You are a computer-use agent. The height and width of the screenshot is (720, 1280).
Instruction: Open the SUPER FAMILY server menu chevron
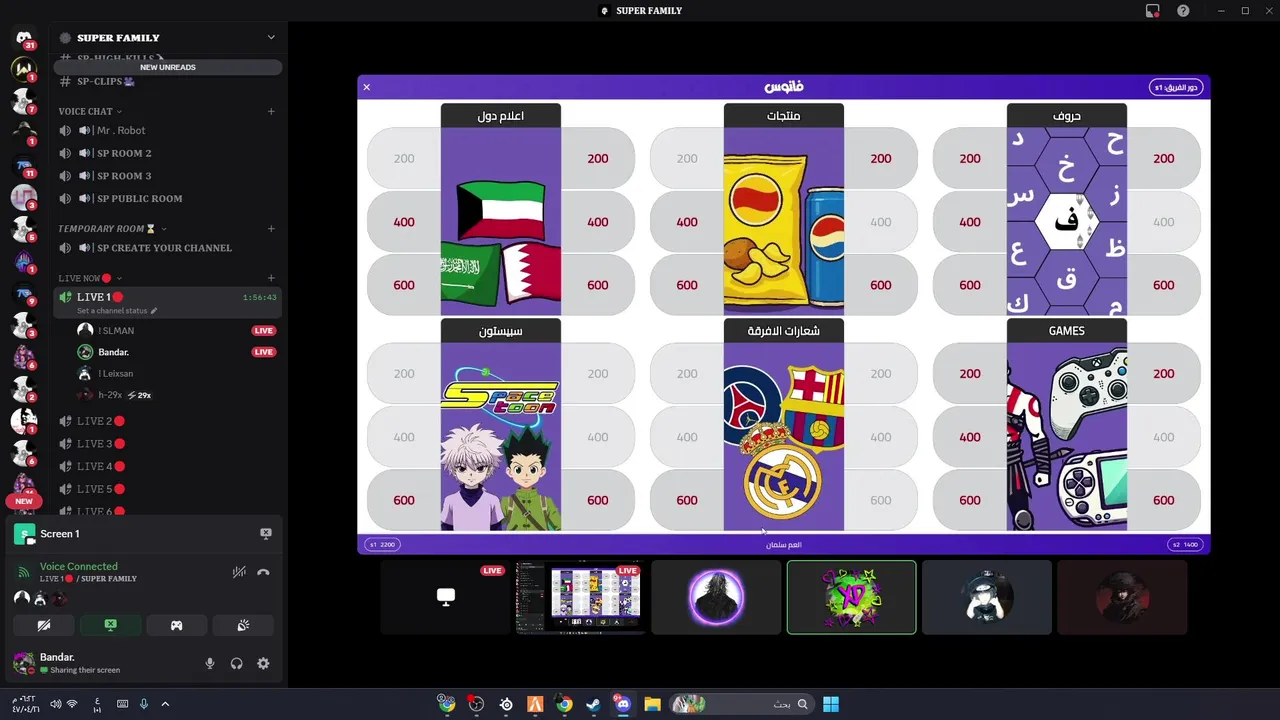click(271, 37)
